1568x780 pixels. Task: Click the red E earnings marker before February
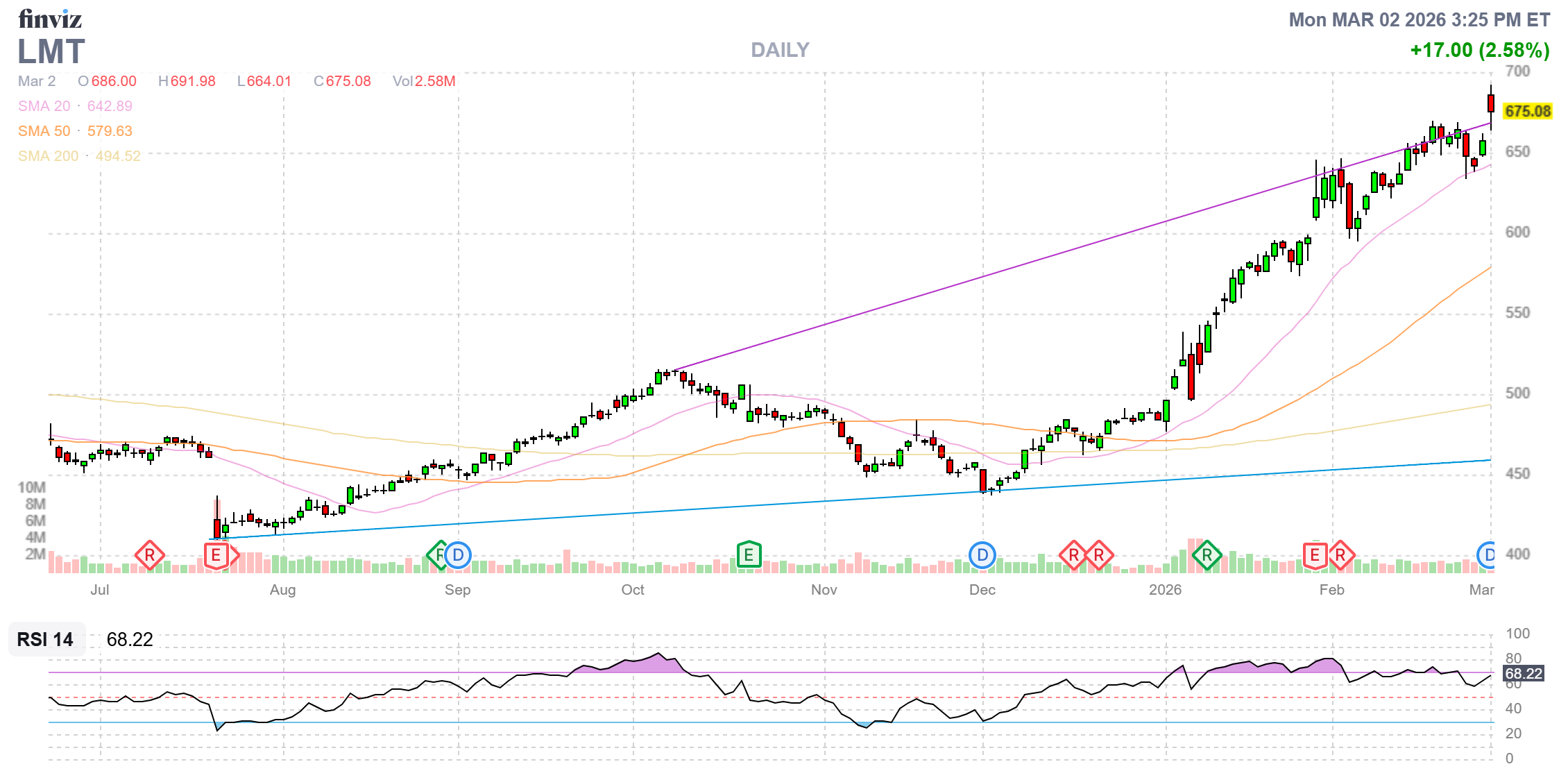coord(1315,555)
